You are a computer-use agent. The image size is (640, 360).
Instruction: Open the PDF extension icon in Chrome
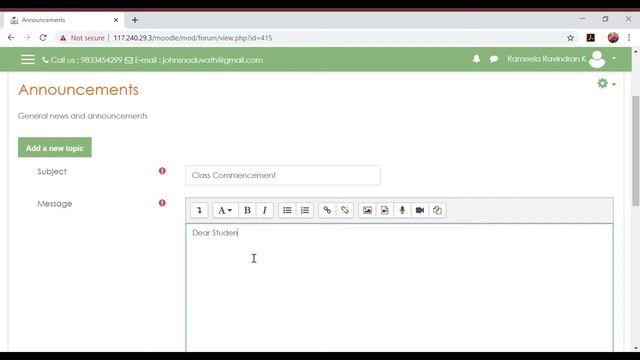click(x=591, y=38)
